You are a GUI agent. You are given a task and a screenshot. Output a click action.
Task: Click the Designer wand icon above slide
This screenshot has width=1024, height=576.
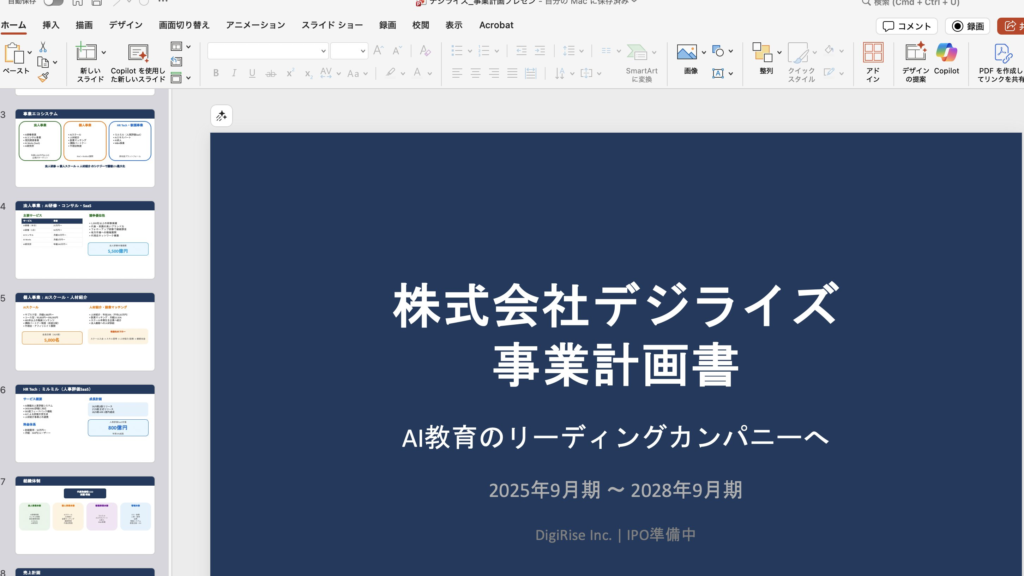[221, 116]
